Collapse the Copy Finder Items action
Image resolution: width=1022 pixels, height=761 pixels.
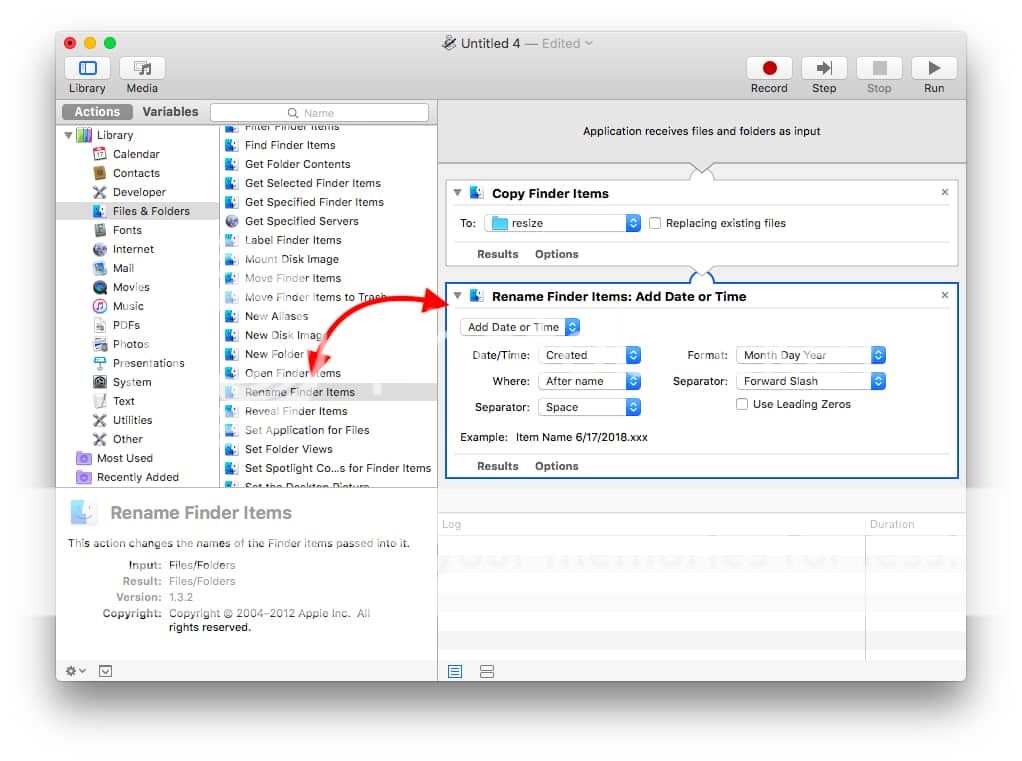(x=458, y=193)
